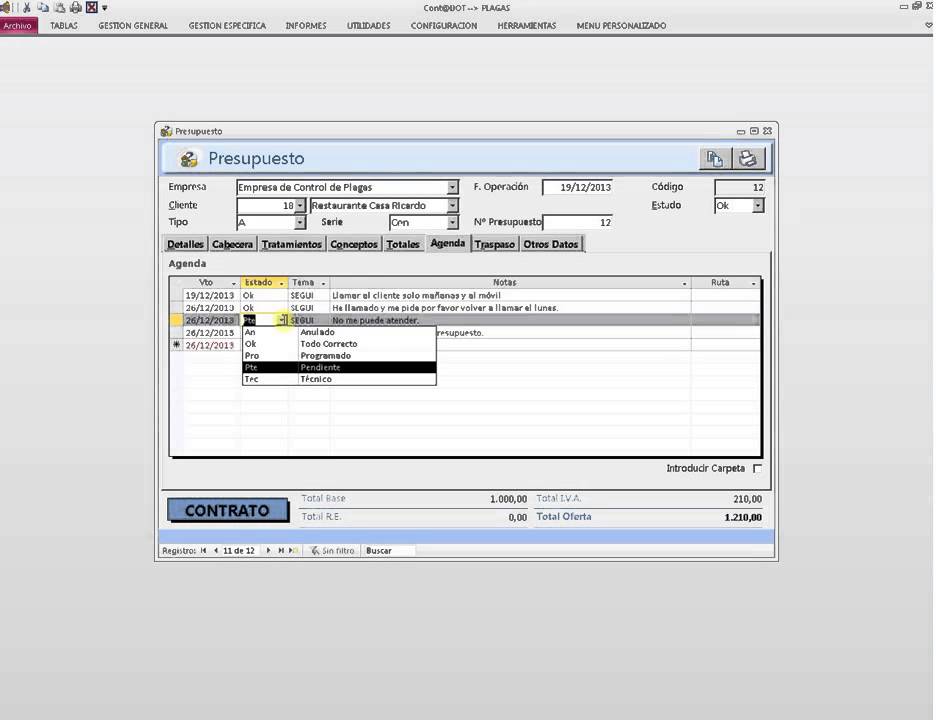Open the Empresa combo box dropdown
The width and height of the screenshot is (936, 720).
452,187
